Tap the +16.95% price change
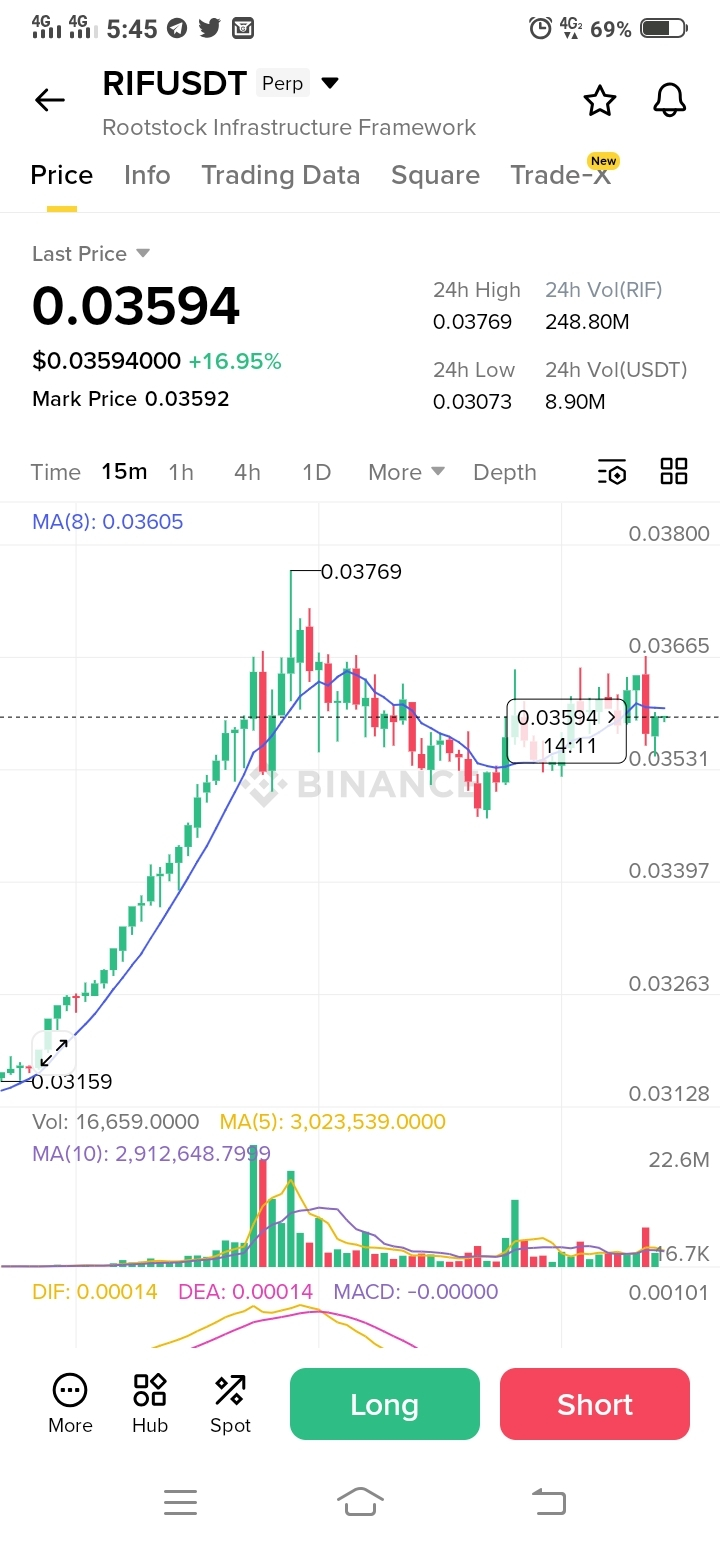720x1544 pixels. [x=235, y=361]
